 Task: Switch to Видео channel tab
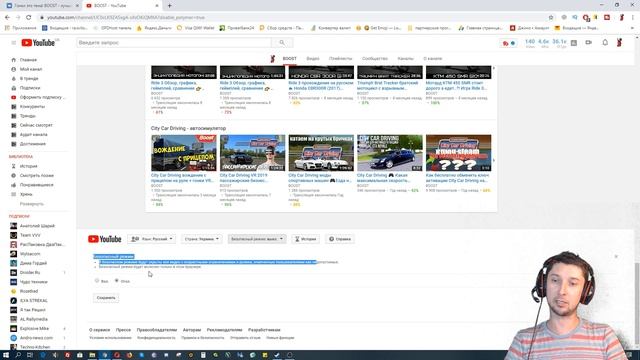click(313, 59)
